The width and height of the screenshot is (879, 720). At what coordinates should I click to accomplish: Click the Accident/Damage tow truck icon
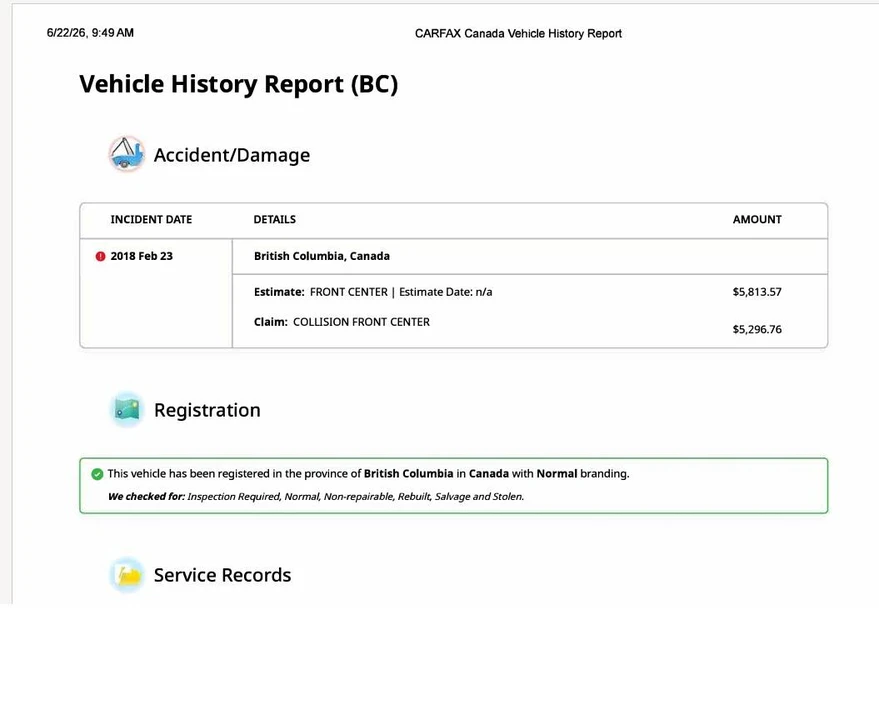pos(126,154)
